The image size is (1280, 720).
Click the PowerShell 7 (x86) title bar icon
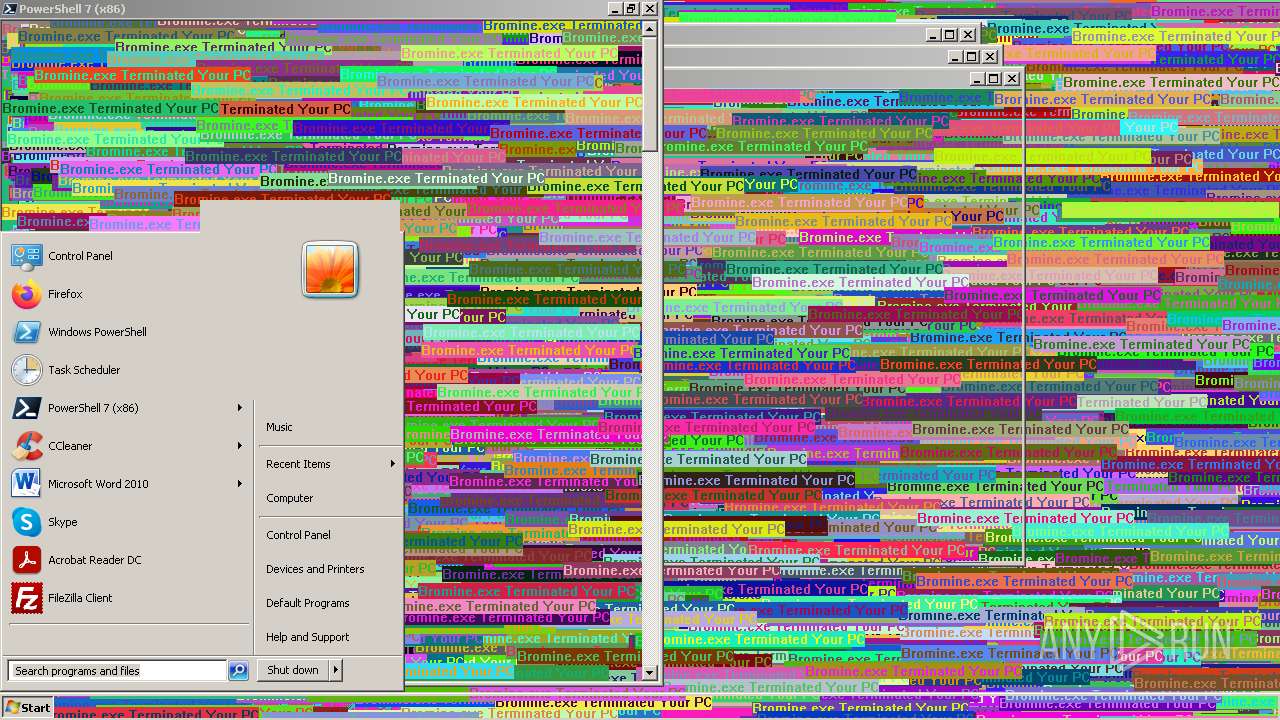[x=9, y=9]
